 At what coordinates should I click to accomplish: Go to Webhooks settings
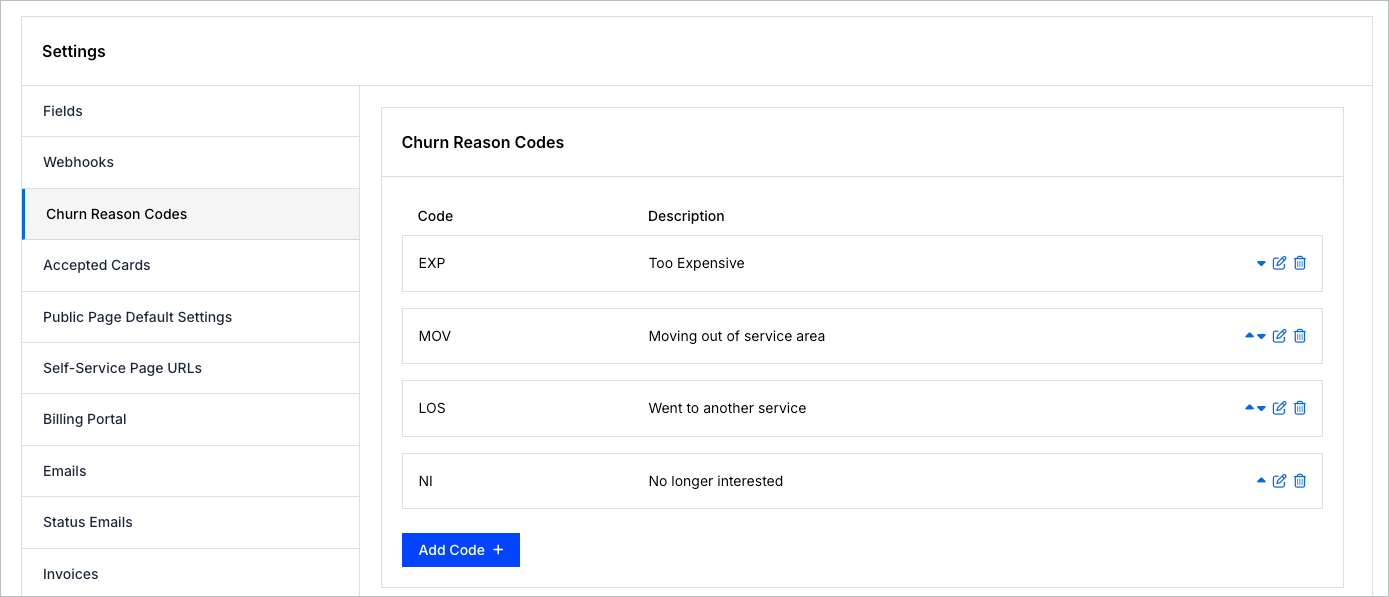tap(190, 162)
